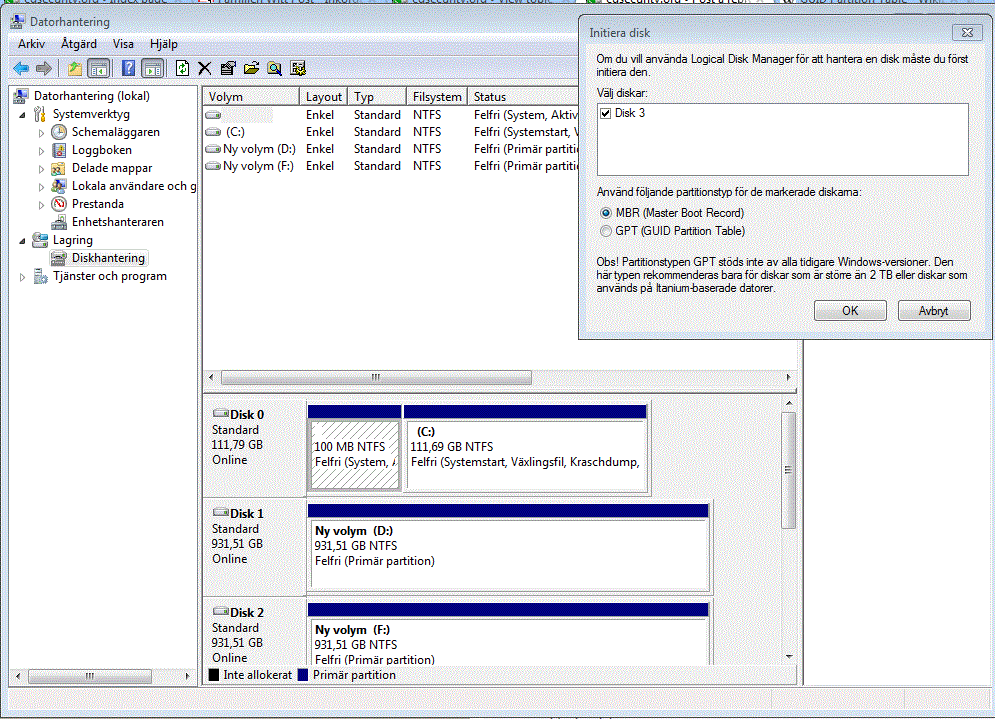Select the (C:) 111,69 GB partition block

[x=525, y=448]
